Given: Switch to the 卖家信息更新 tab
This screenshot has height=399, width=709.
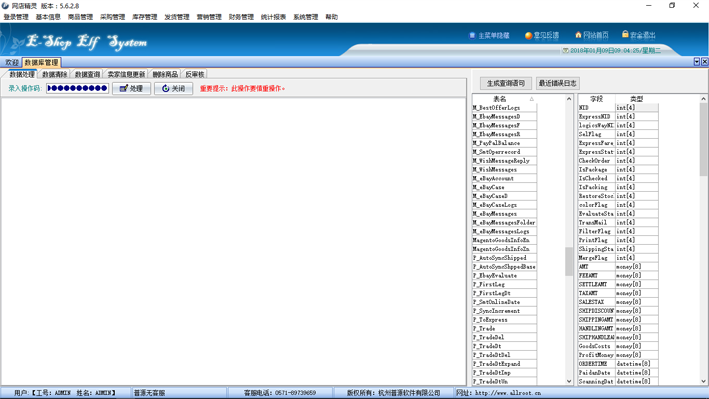Looking at the screenshot, I should coord(126,74).
